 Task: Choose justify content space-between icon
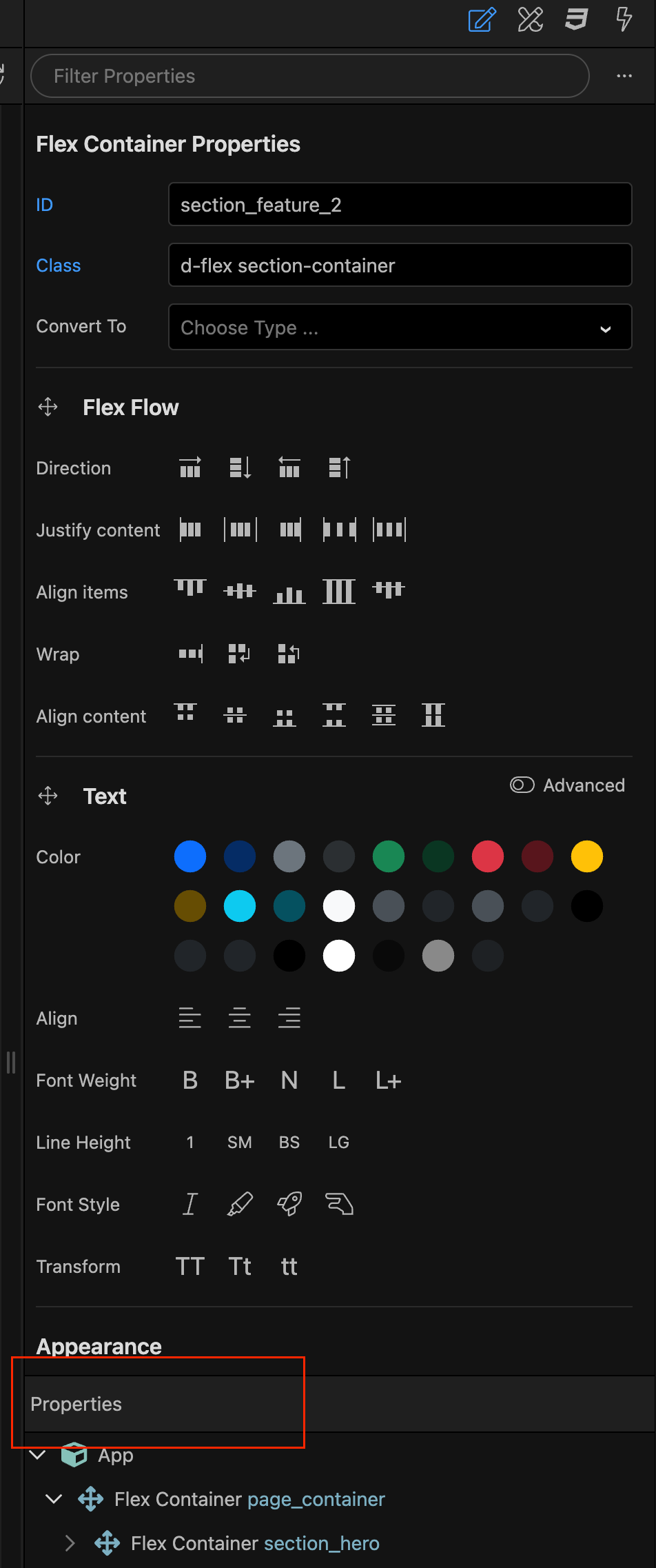click(x=339, y=530)
